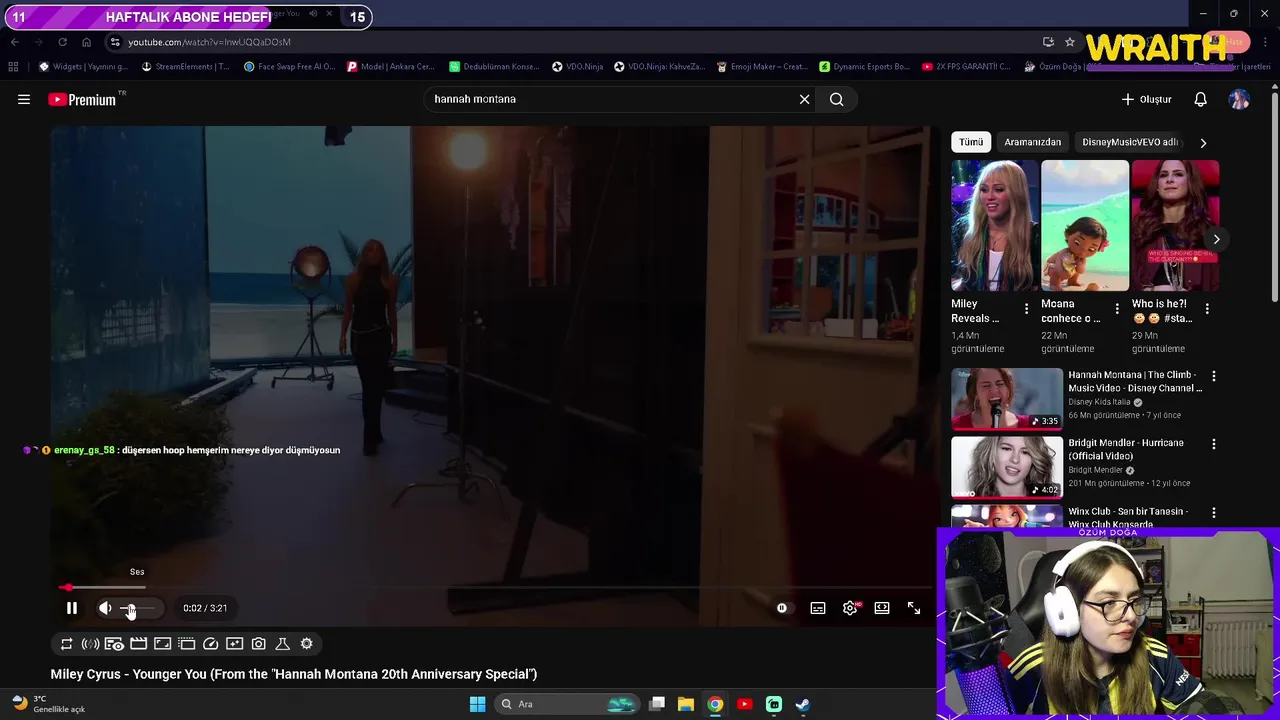Open options for Who is he?! short
The width and height of the screenshot is (1280, 720).
click(x=1207, y=309)
